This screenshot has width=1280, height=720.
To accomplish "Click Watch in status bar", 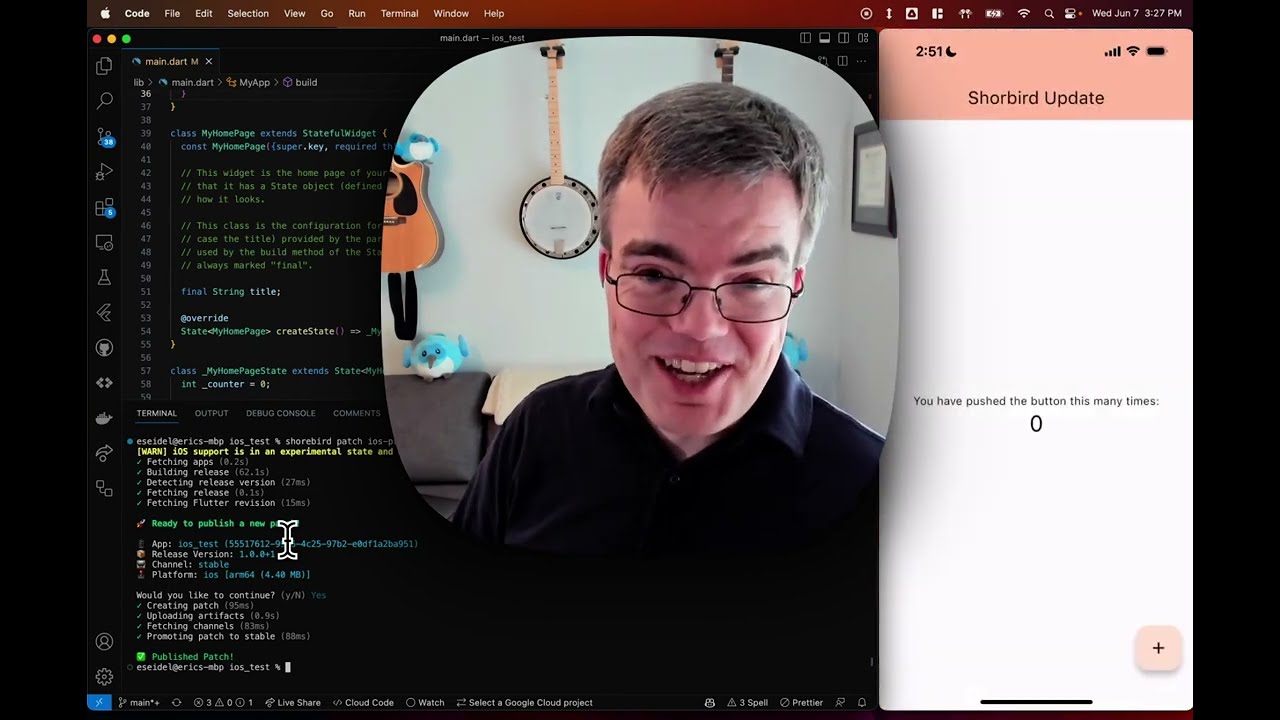I will pos(425,702).
